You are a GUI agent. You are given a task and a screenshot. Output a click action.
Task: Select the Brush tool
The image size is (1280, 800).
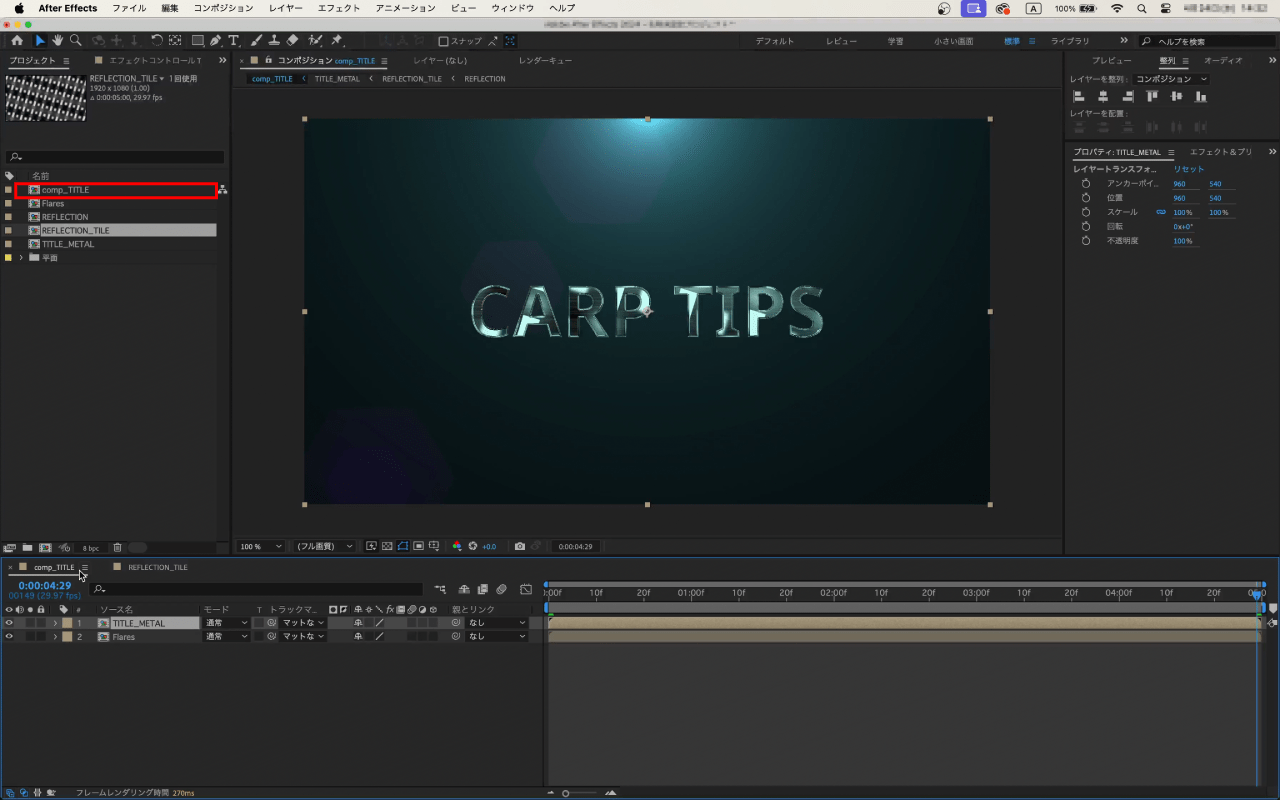pyautogui.click(x=256, y=41)
